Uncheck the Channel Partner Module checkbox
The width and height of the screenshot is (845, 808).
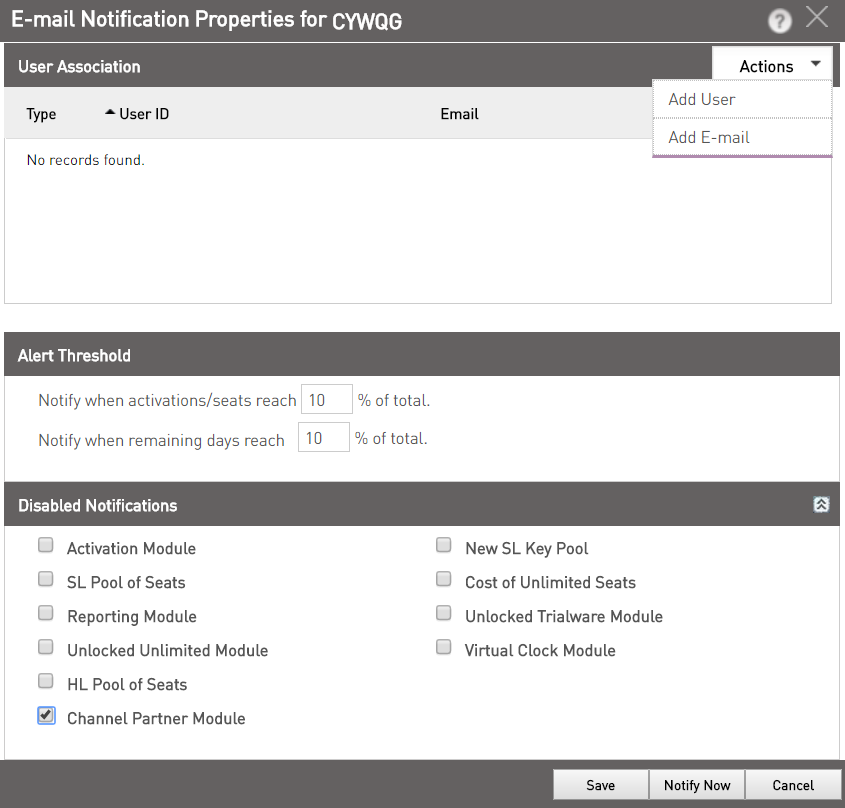(x=46, y=715)
